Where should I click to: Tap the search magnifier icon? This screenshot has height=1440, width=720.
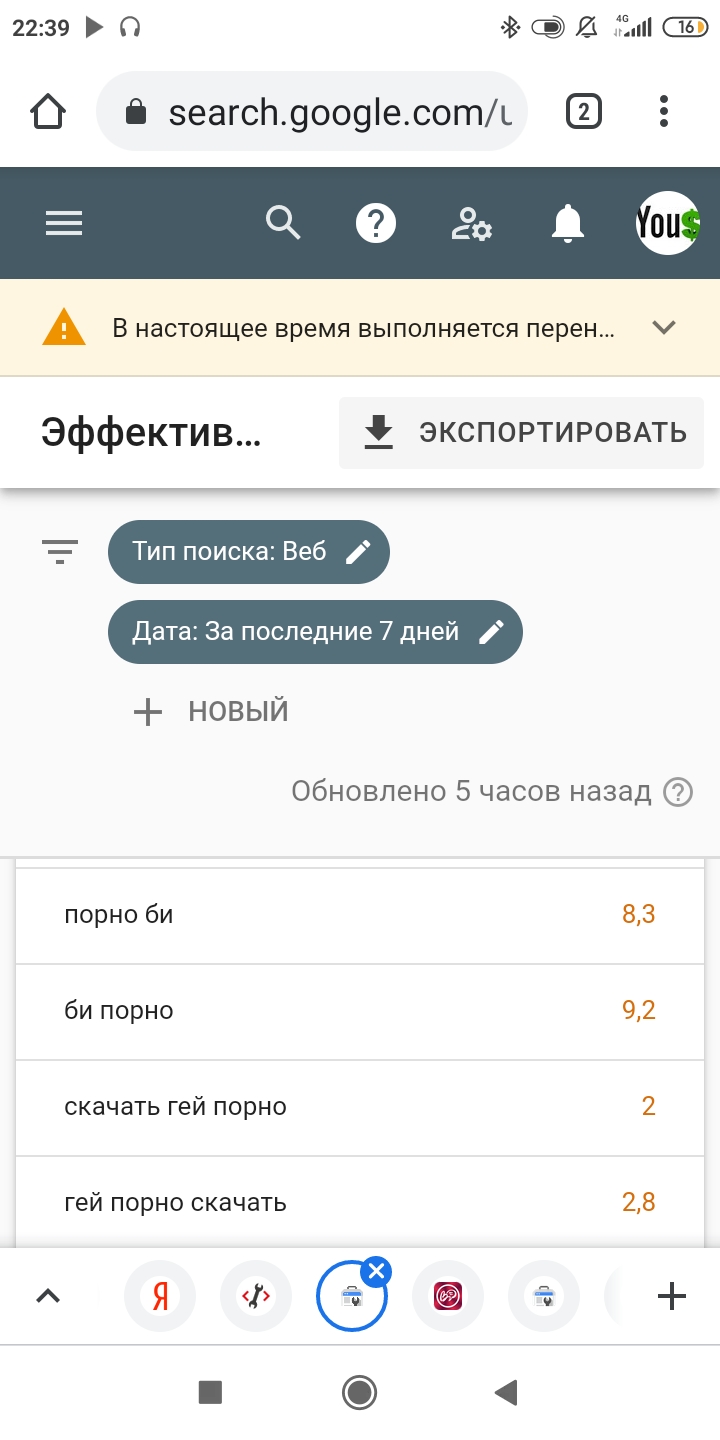(x=283, y=224)
